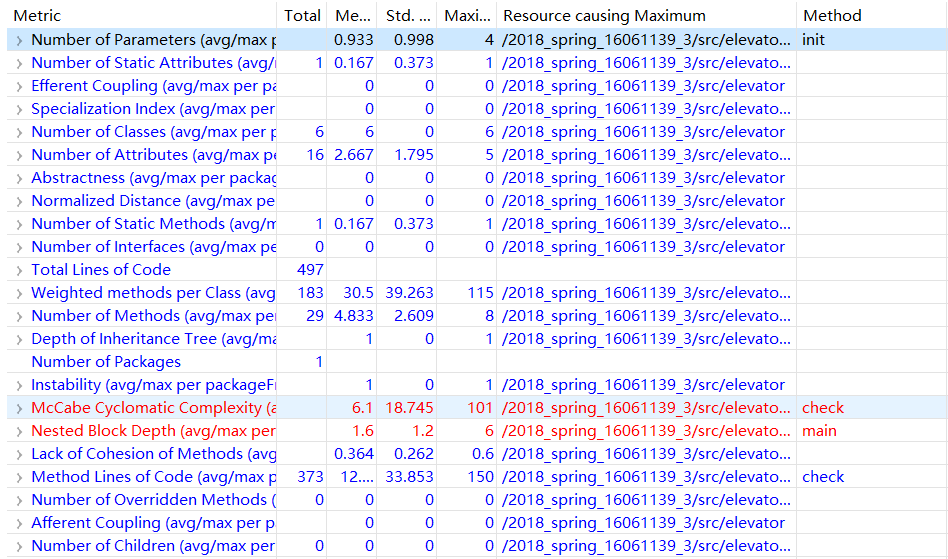
Task: Sort by the Total column header
Action: 302,15
